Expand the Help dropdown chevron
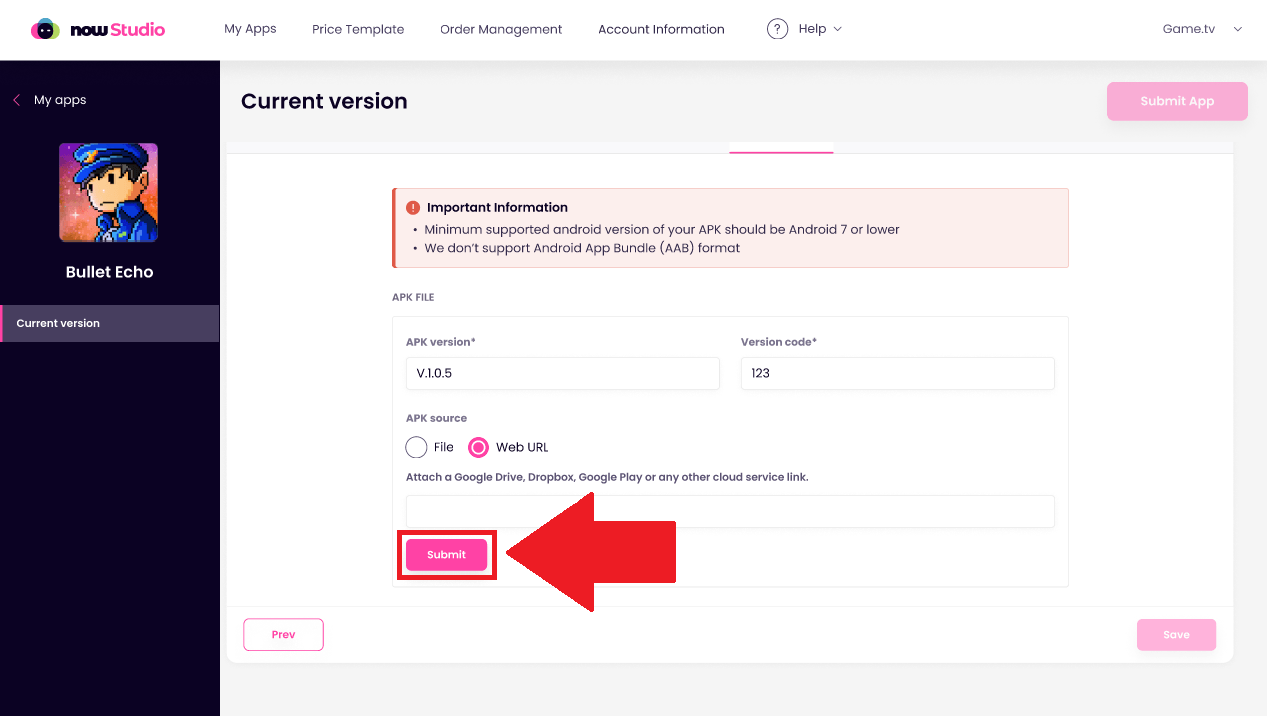The width and height of the screenshot is (1267, 716). point(837,29)
